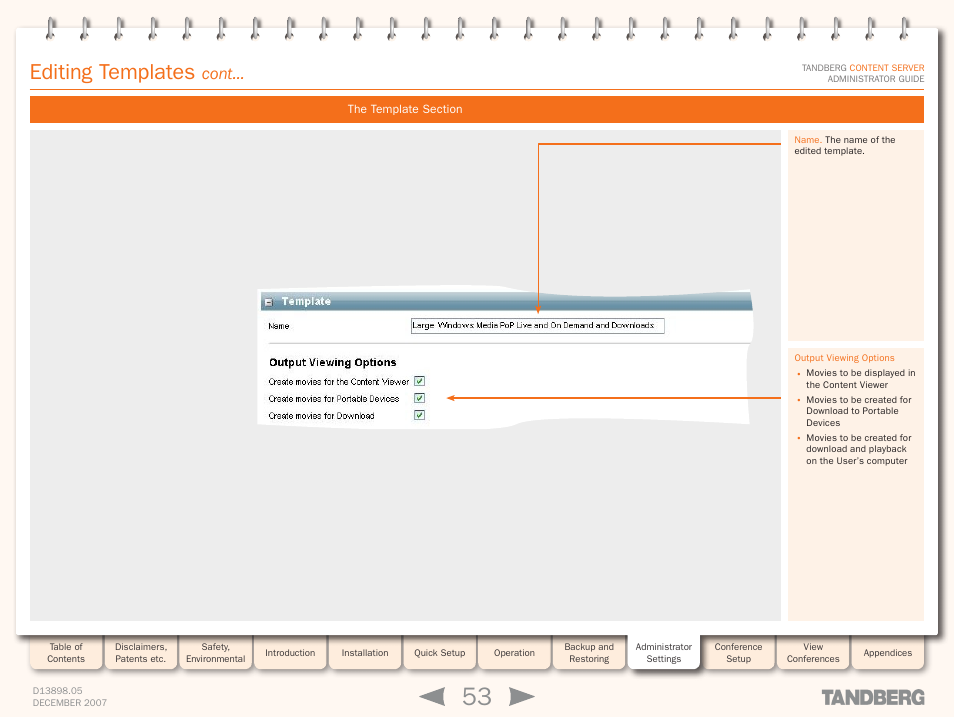The width and height of the screenshot is (954, 718).
Task: Click 'TANDBERG CONTENT SERVER' header text
Action: (x=863, y=68)
